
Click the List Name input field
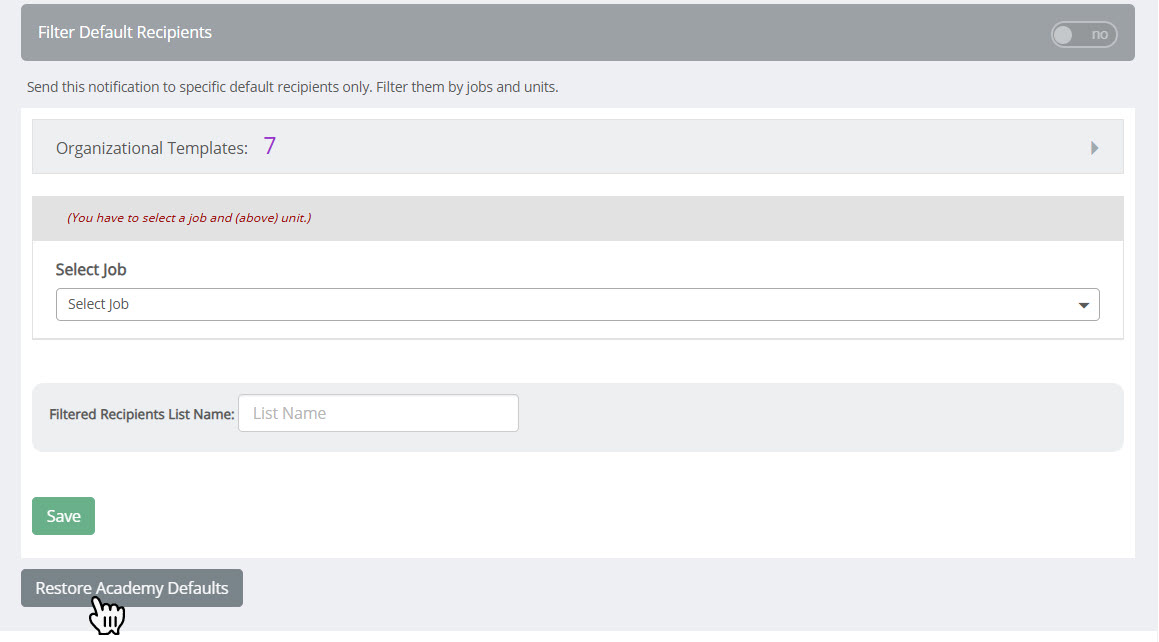click(378, 413)
